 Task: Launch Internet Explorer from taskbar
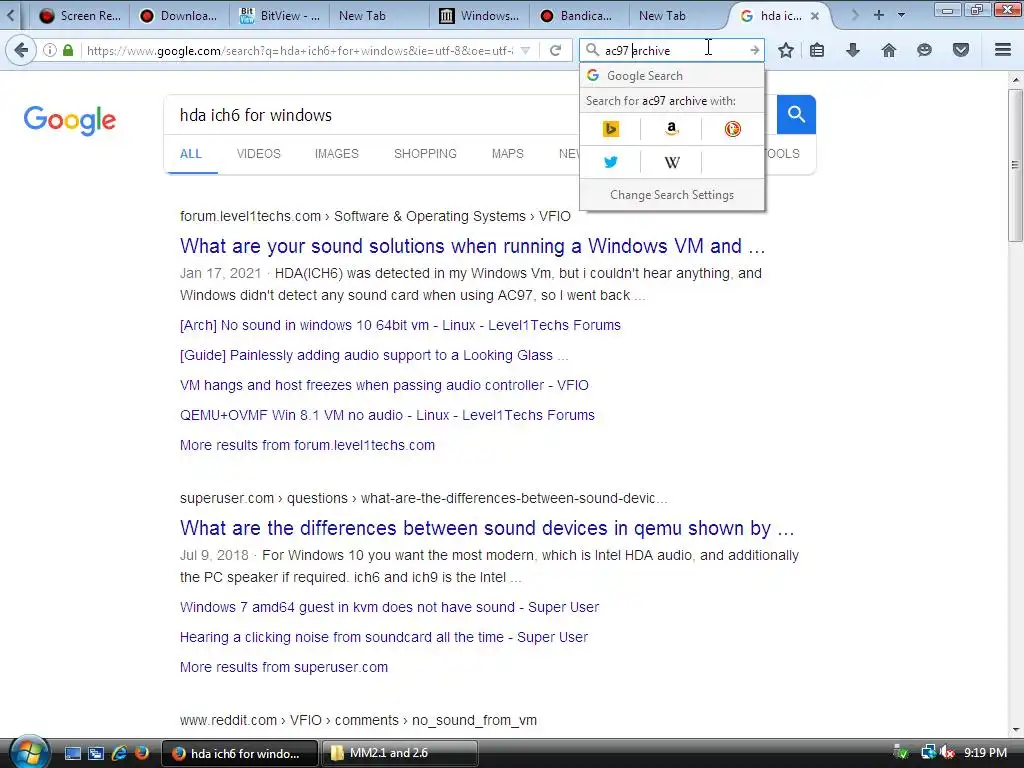pyautogui.click(x=119, y=753)
